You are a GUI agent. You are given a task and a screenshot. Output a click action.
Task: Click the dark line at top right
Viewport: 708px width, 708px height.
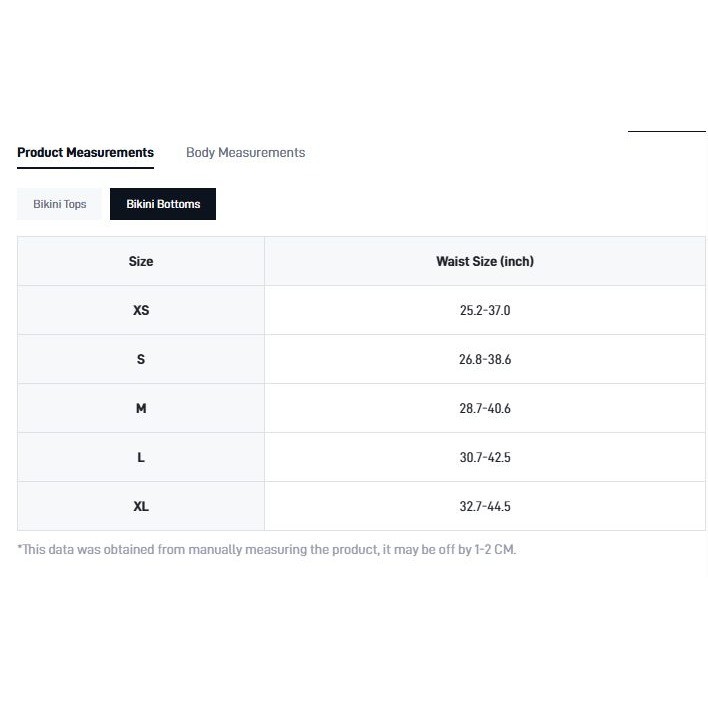667,131
